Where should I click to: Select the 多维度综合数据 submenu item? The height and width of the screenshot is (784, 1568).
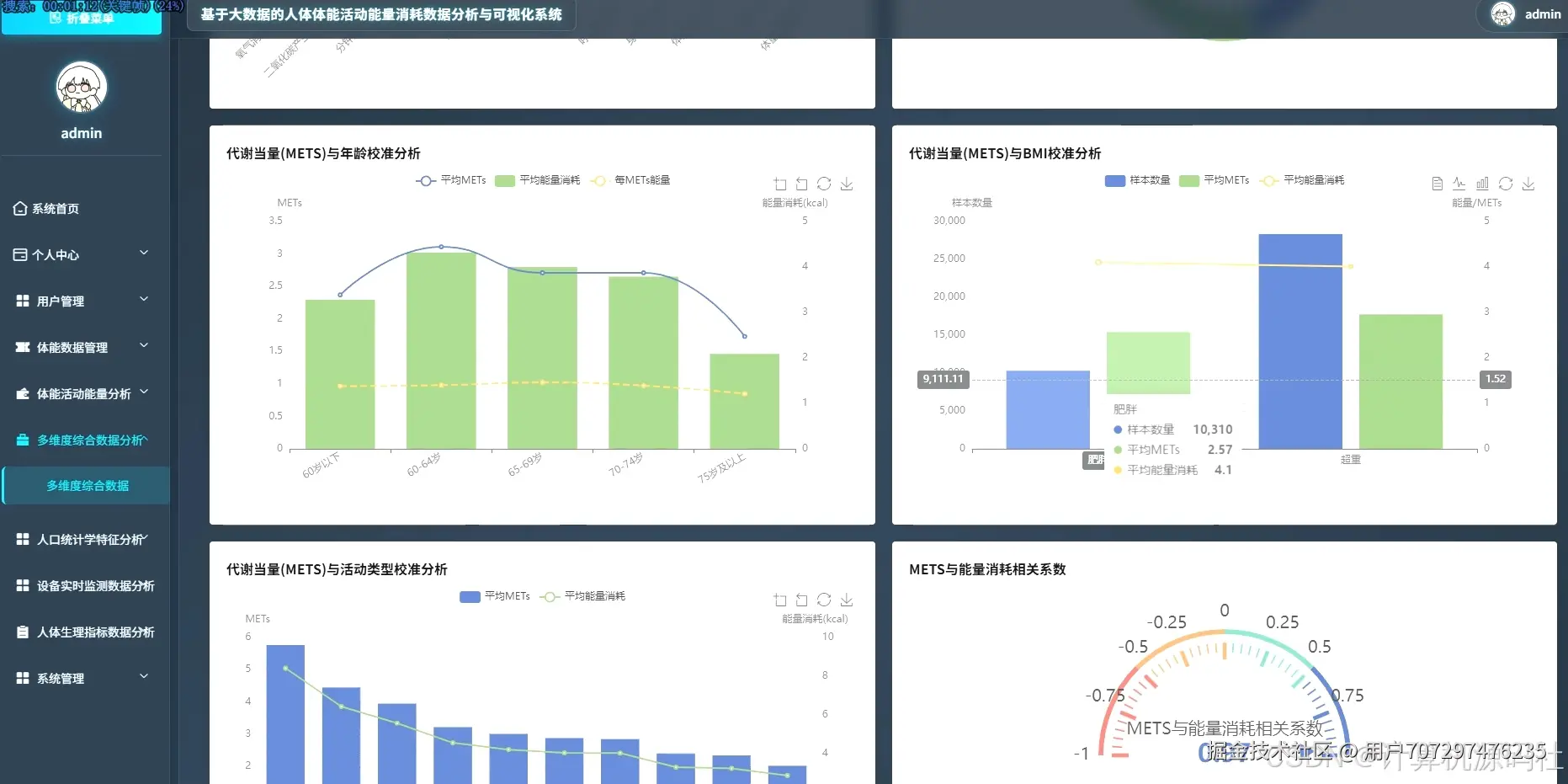[87, 485]
